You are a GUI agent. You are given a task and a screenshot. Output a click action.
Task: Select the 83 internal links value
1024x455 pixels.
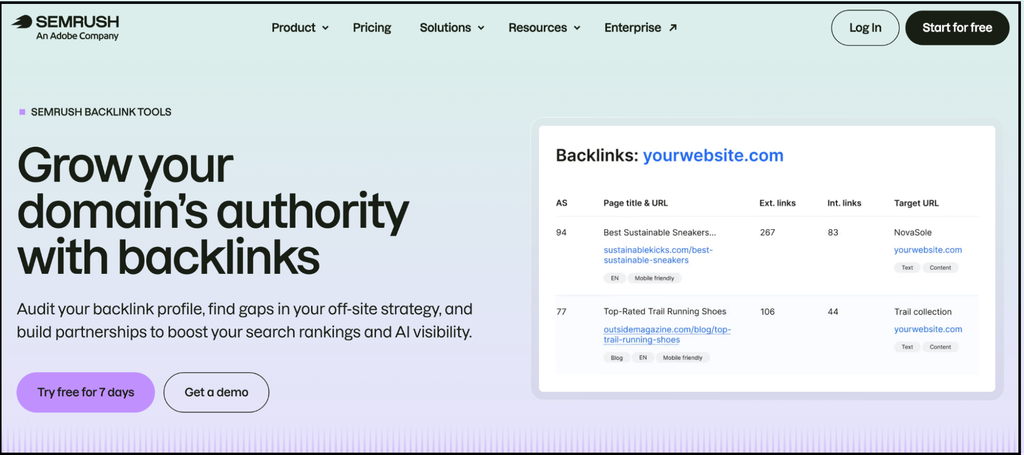pos(833,232)
